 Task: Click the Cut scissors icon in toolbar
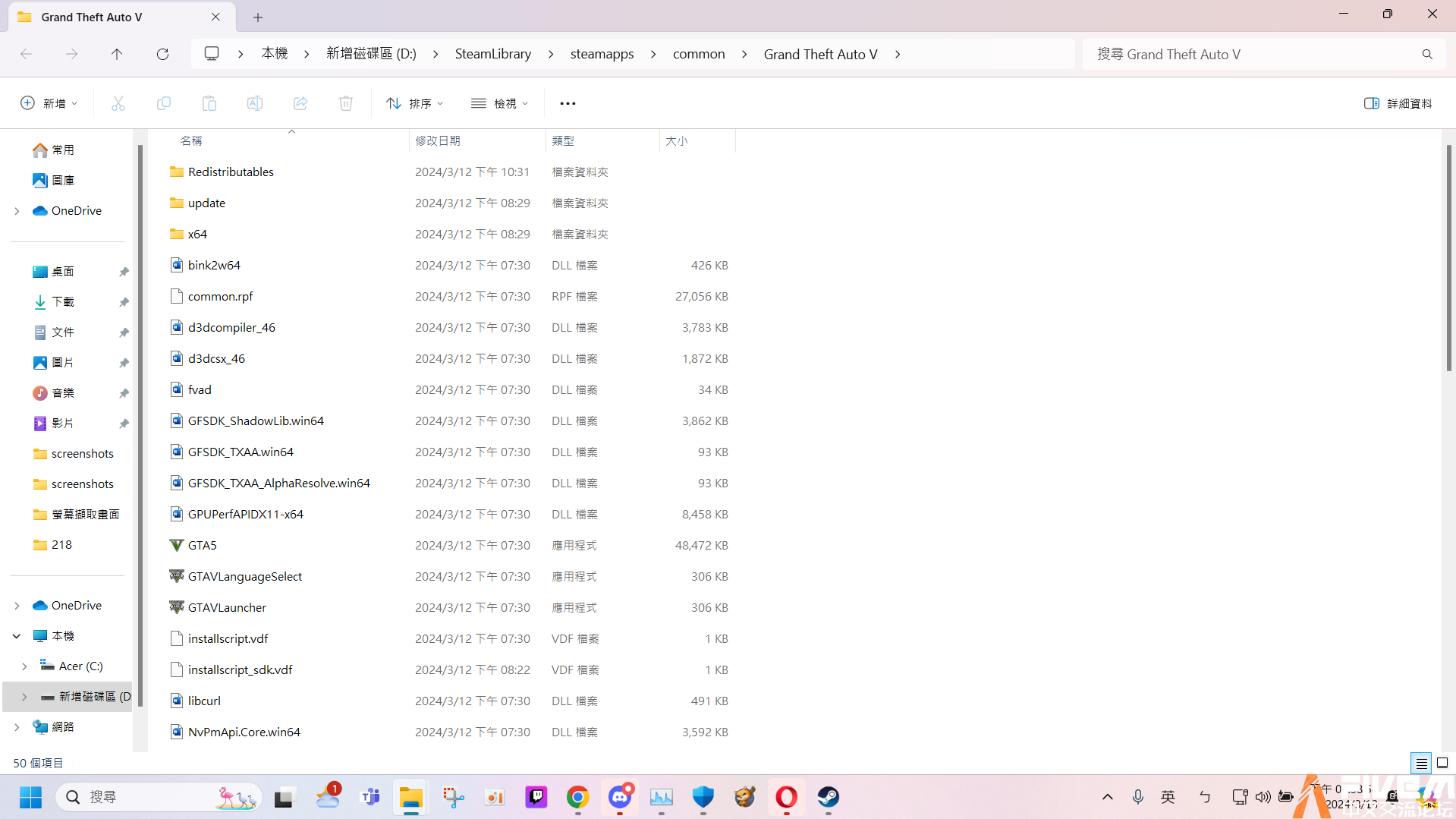pyautogui.click(x=118, y=103)
